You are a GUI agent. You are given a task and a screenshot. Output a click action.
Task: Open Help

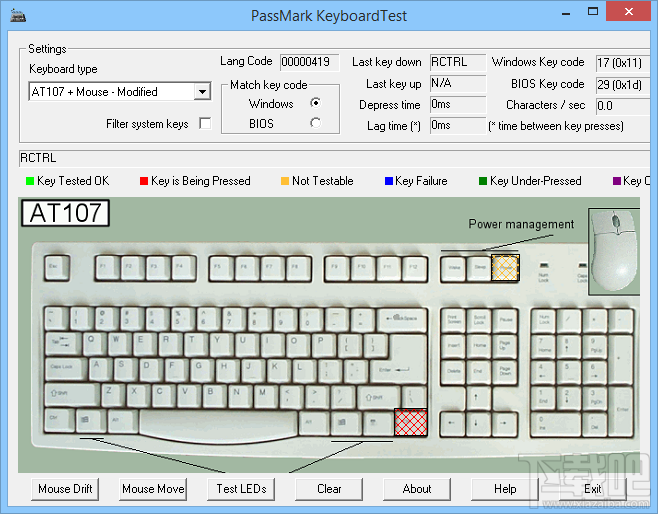(x=505, y=489)
